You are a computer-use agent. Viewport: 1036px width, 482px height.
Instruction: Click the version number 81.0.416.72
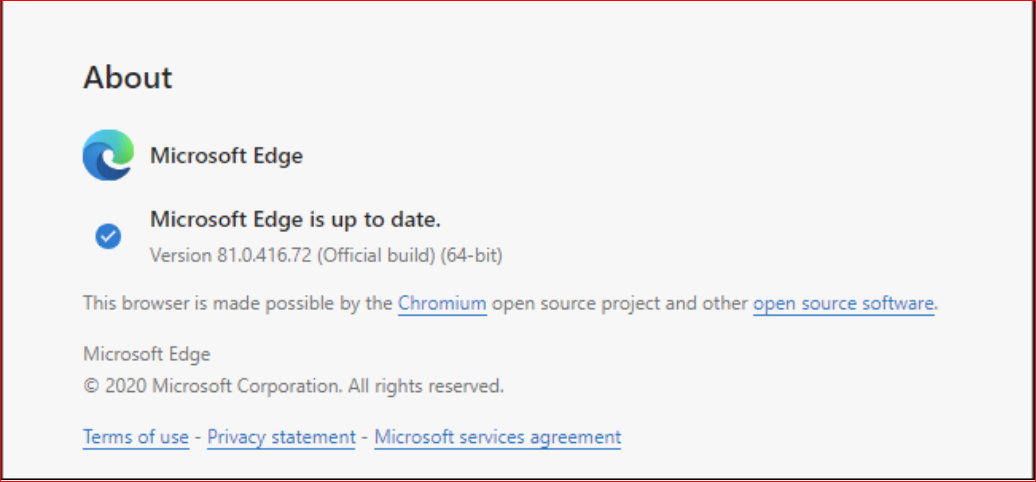(265, 255)
